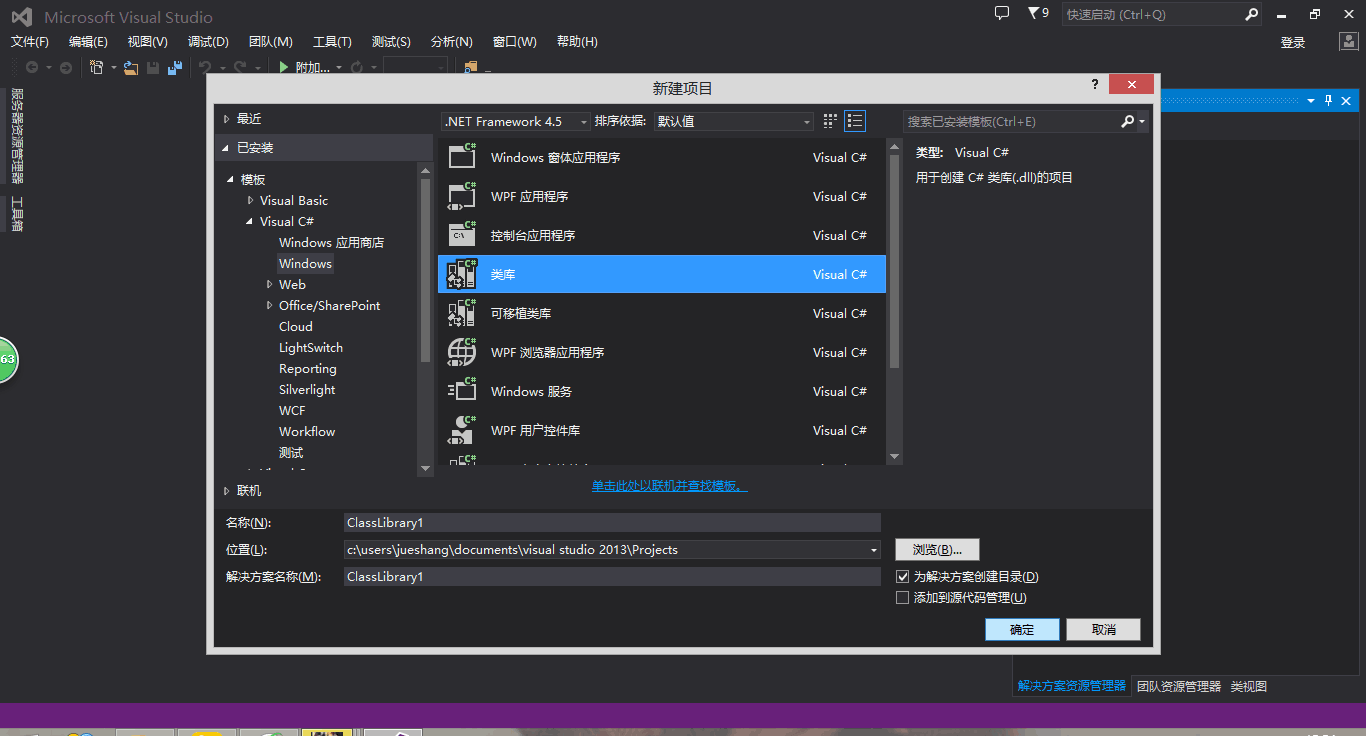Open the 排序依据 默认值 dropdown
The width and height of the screenshot is (1366, 736).
coord(733,121)
